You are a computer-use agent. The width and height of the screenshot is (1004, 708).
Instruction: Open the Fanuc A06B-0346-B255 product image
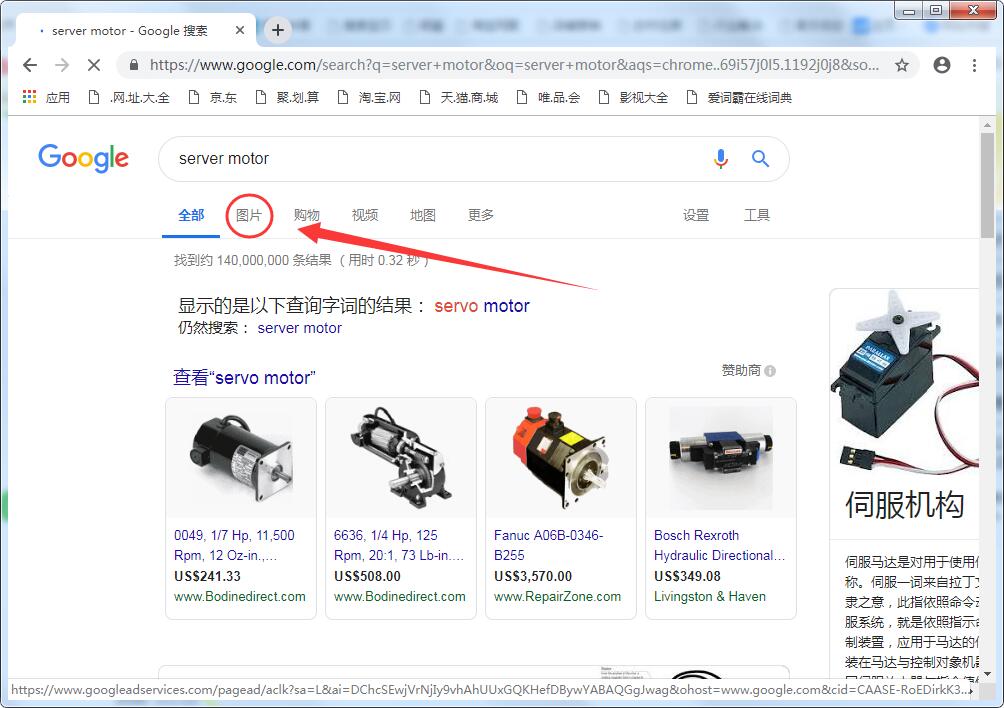pos(561,458)
